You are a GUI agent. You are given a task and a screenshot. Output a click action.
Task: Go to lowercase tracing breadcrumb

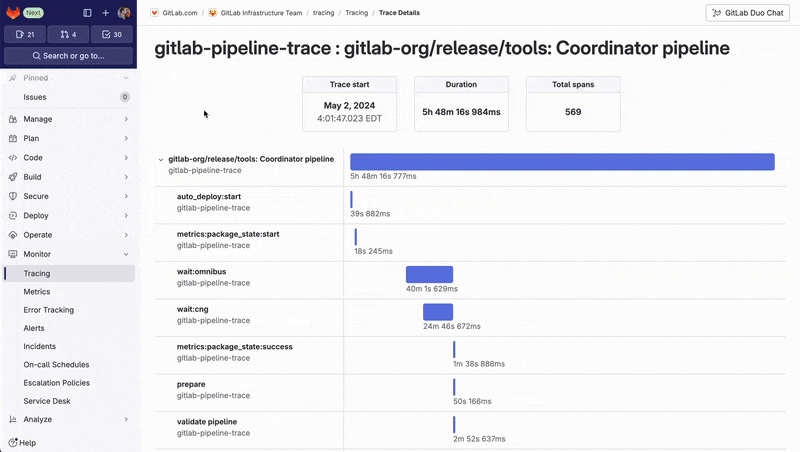(x=323, y=13)
